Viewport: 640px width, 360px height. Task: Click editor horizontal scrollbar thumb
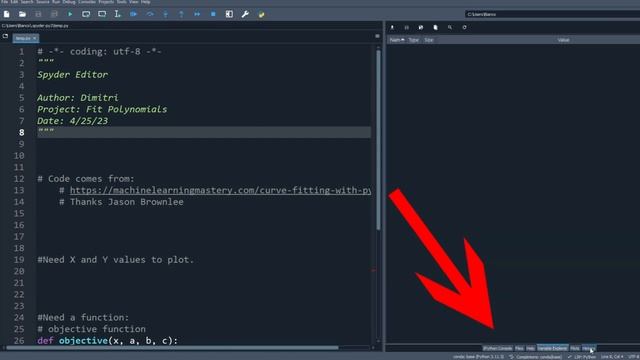tap(172, 348)
